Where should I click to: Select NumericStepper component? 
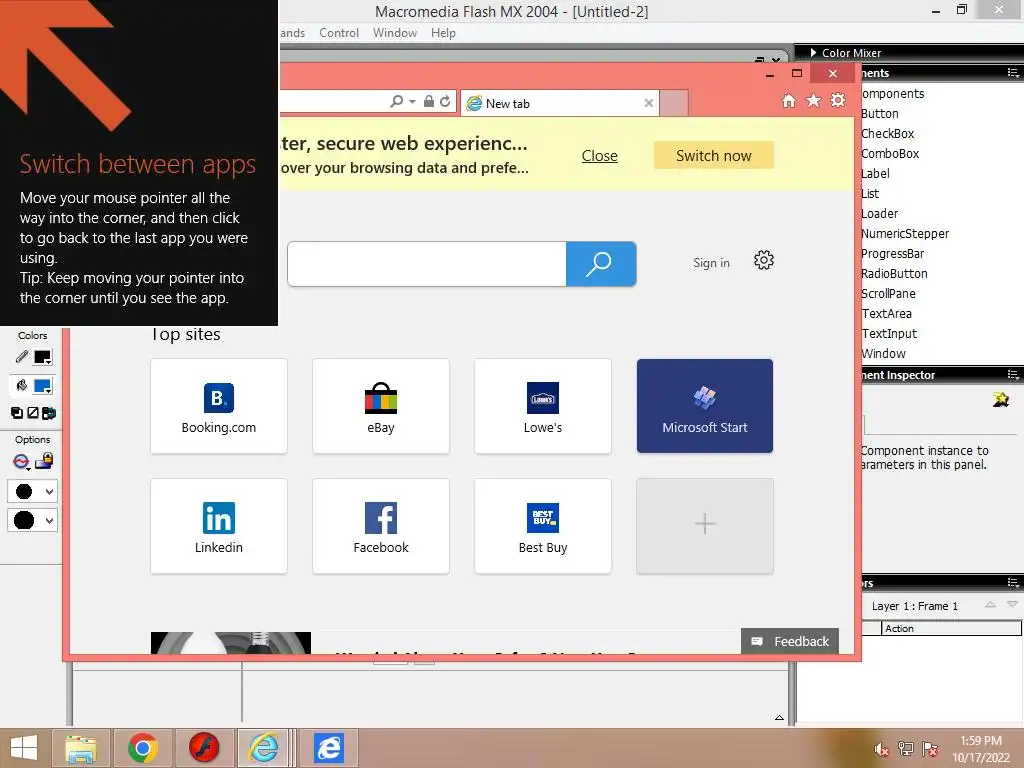[x=905, y=233]
